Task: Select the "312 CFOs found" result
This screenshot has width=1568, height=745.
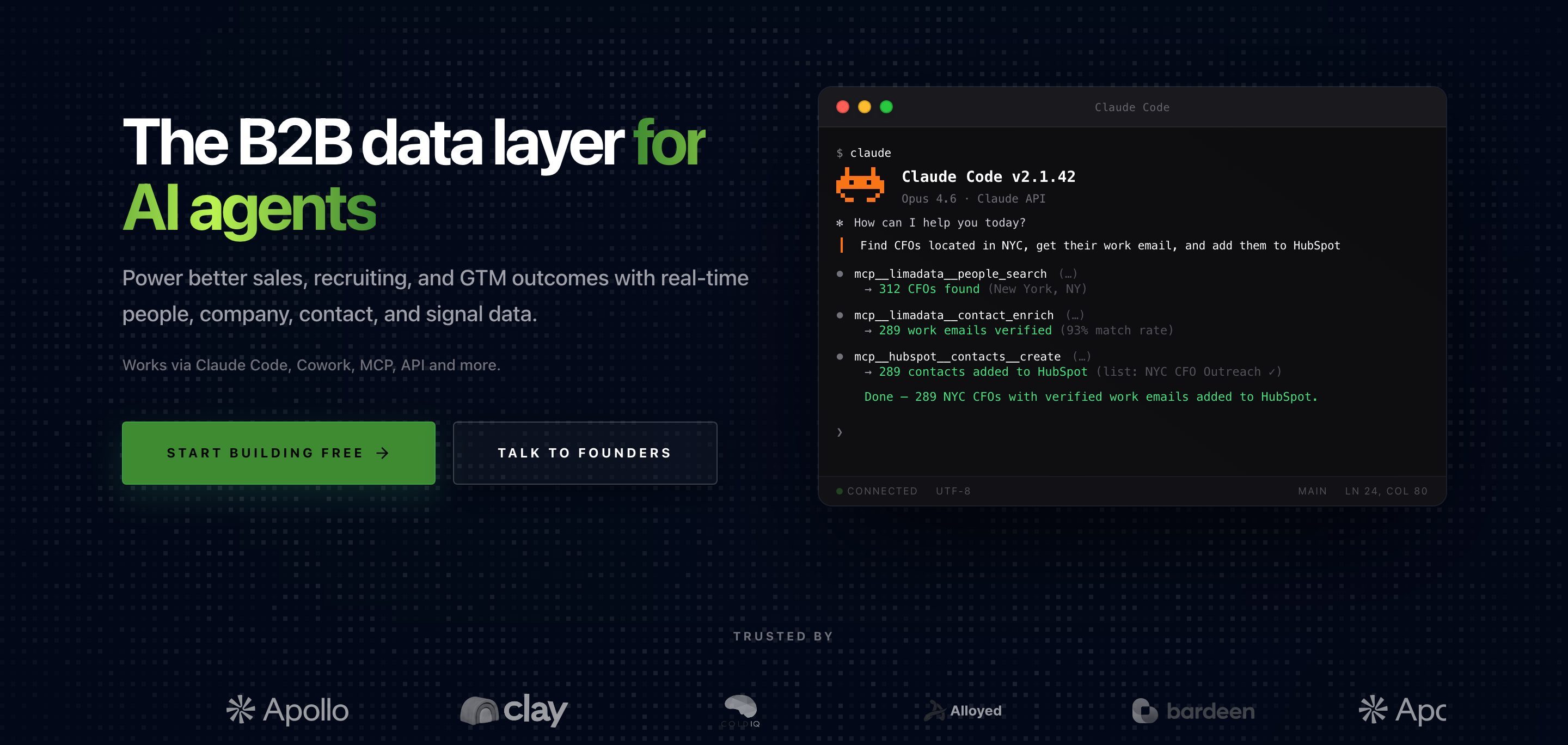Action: [929, 289]
